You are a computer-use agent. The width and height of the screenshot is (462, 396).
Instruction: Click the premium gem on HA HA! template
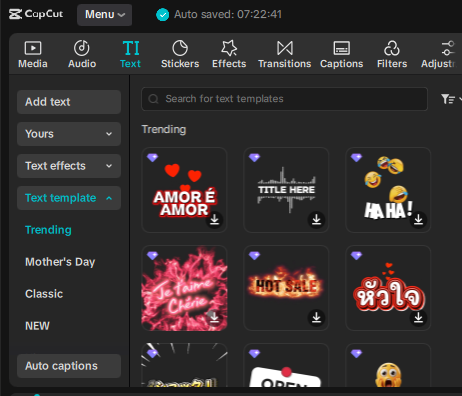(357, 157)
